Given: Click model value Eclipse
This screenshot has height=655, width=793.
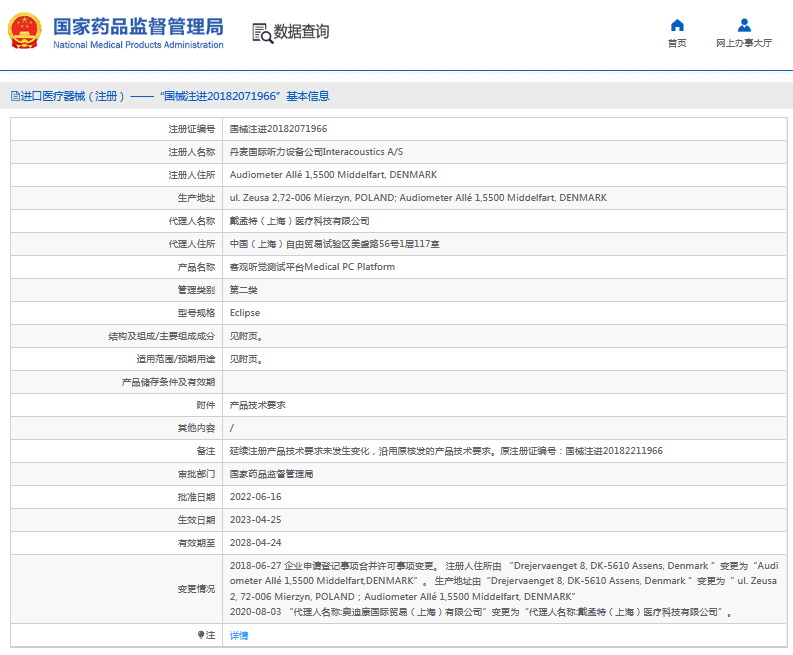Looking at the screenshot, I should tap(245, 313).
